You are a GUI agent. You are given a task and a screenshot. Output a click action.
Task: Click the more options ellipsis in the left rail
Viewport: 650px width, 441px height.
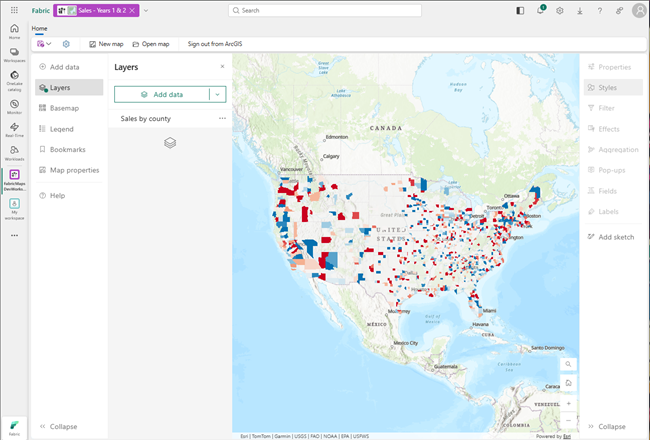tap(15, 235)
